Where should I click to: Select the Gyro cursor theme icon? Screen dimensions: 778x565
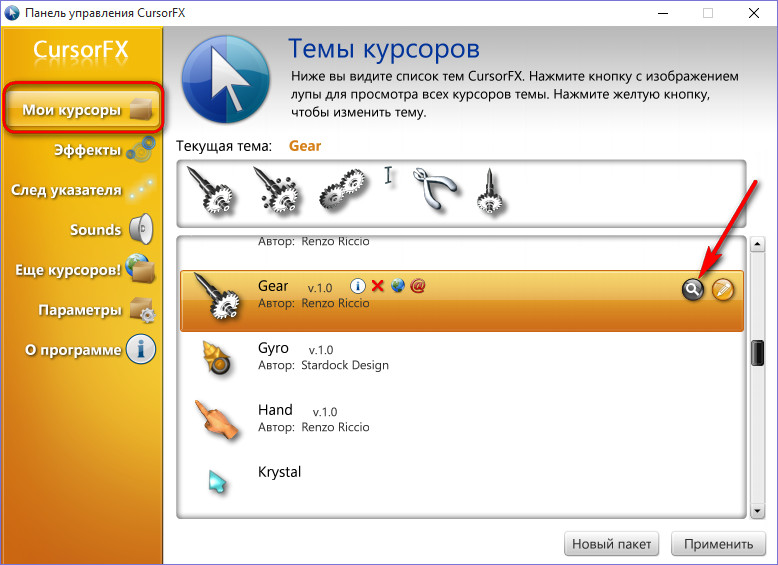coord(217,357)
